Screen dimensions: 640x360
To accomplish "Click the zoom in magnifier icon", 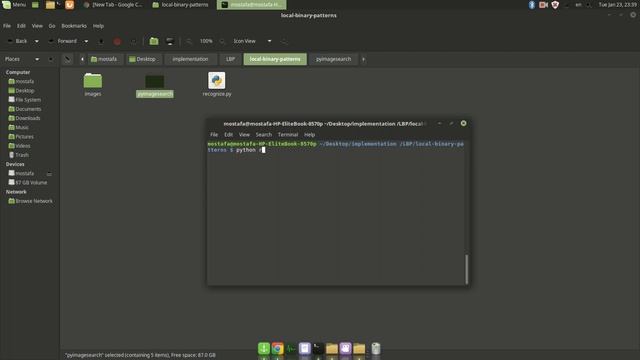I will coord(222,41).
